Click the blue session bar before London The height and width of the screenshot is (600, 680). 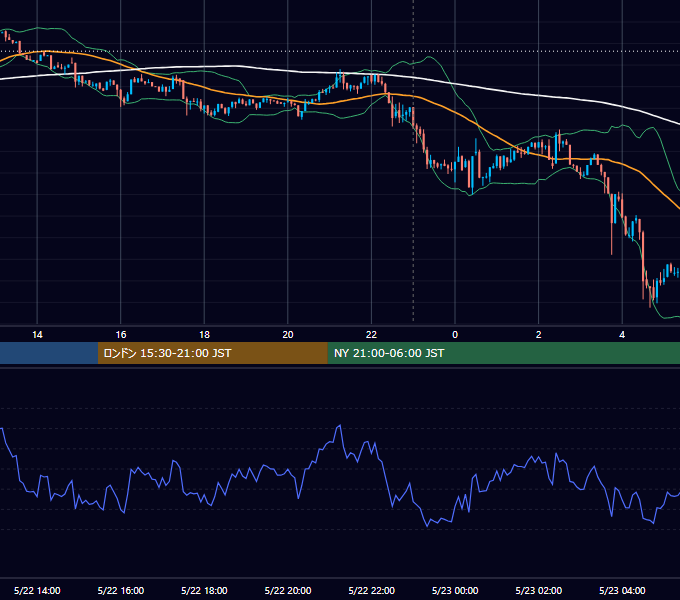(x=49, y=353)
